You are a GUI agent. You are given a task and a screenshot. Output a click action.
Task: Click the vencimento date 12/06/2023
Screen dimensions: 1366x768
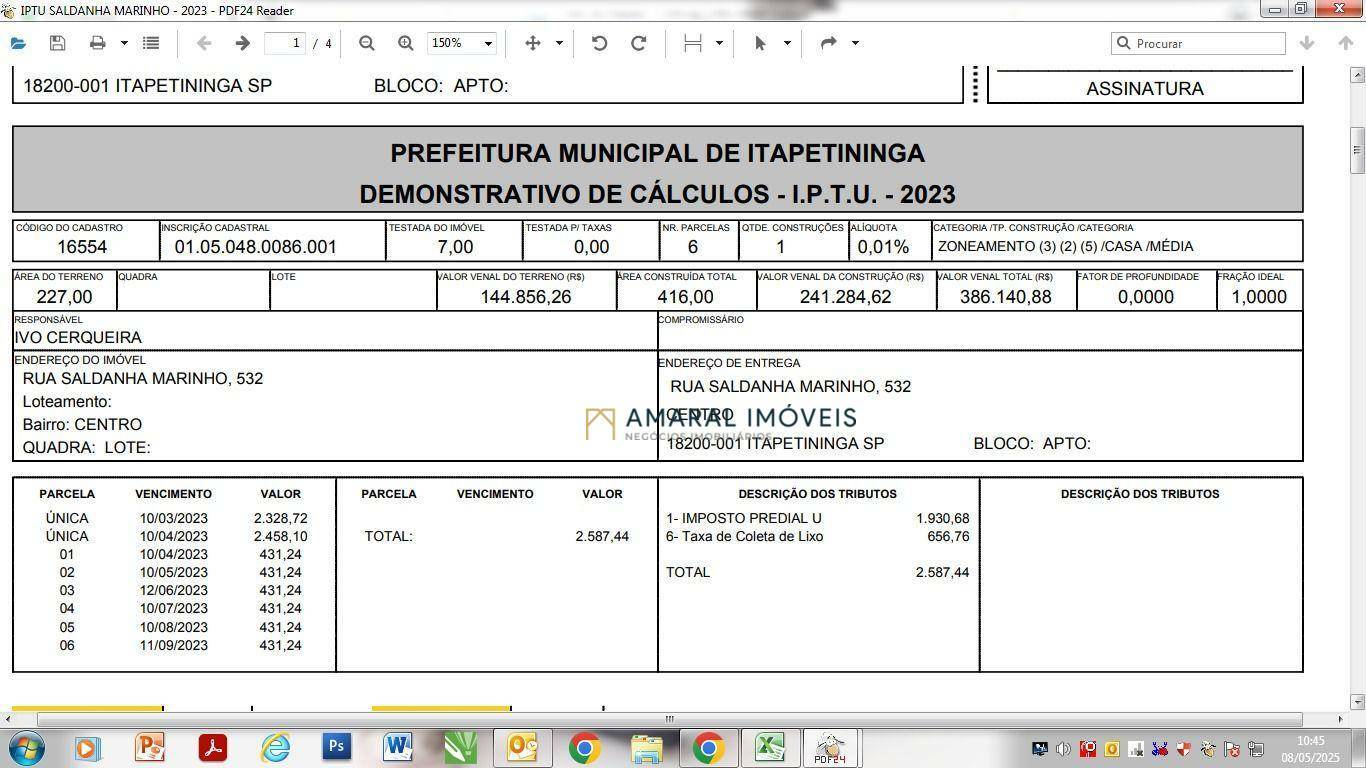(174, 590)
